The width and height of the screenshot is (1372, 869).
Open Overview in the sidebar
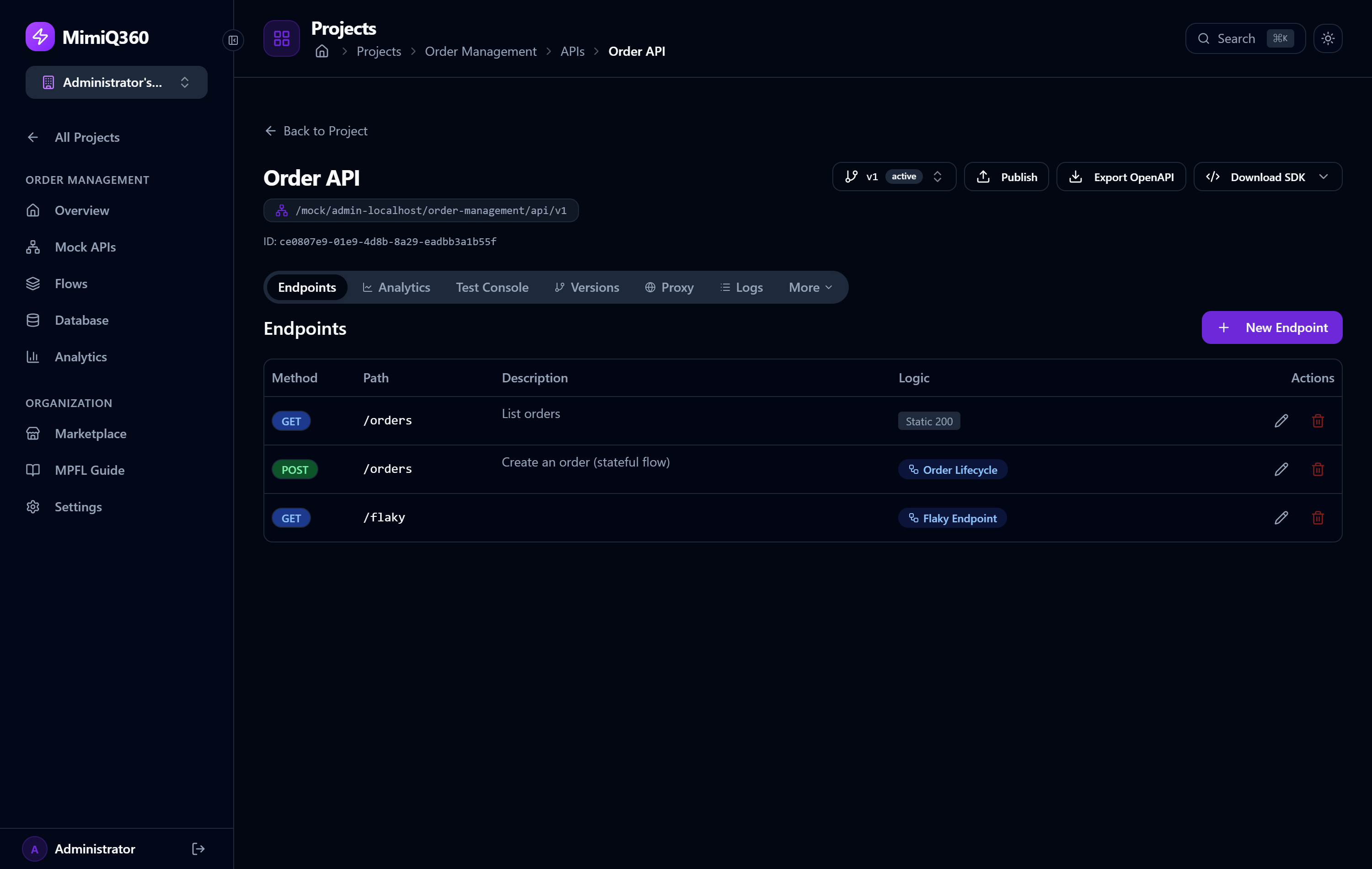[x=116, y=210]
